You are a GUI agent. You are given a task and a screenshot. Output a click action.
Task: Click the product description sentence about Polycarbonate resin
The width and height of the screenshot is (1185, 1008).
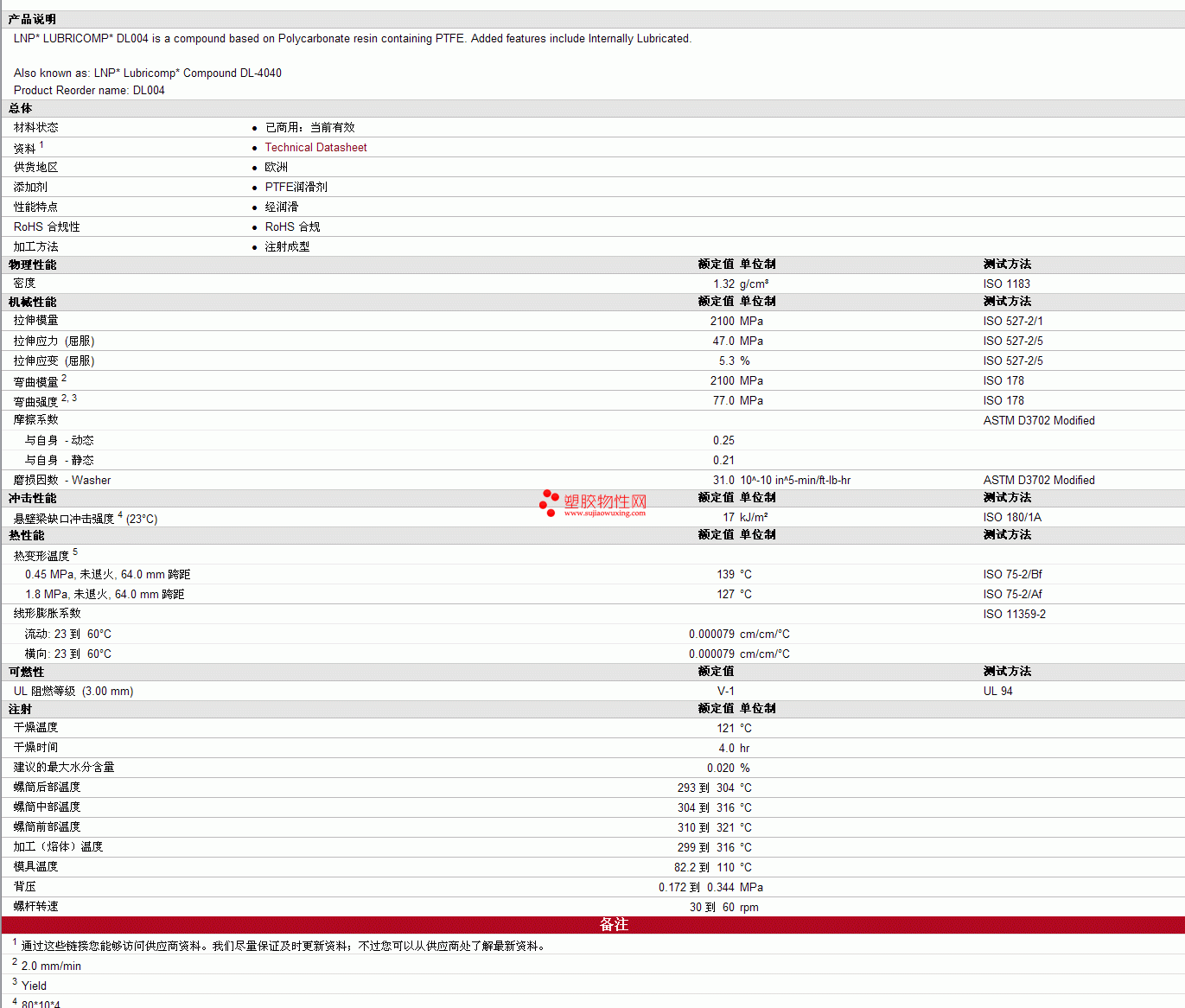point(353,39)
